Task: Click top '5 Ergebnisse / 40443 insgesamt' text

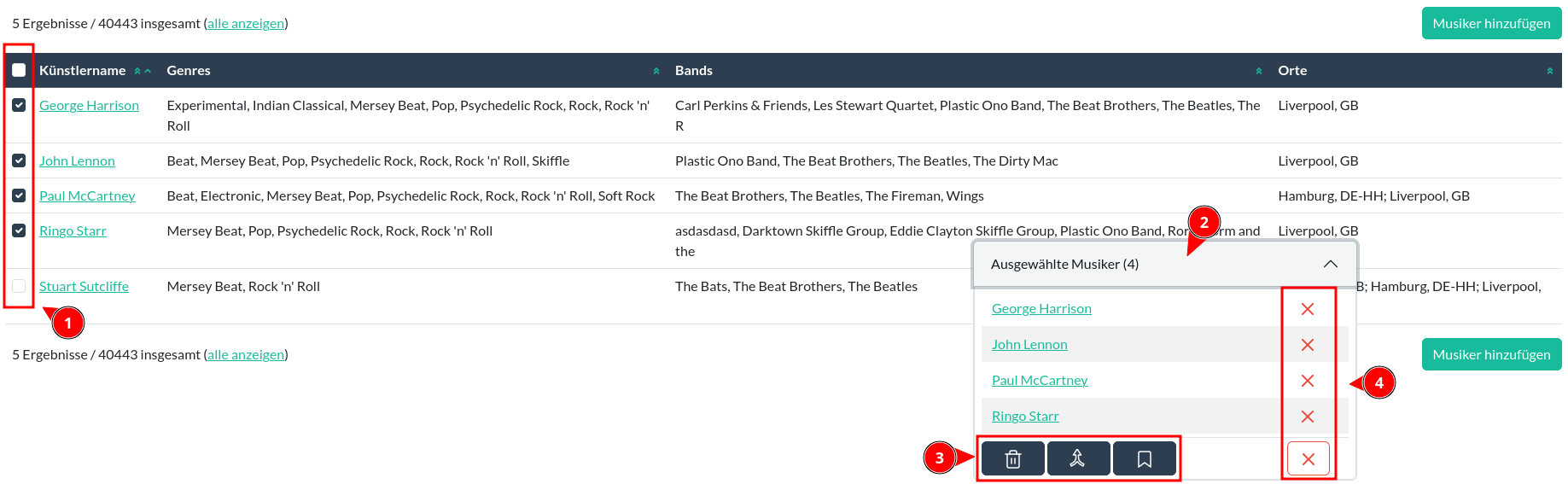Action: click(x=106, y=24)
